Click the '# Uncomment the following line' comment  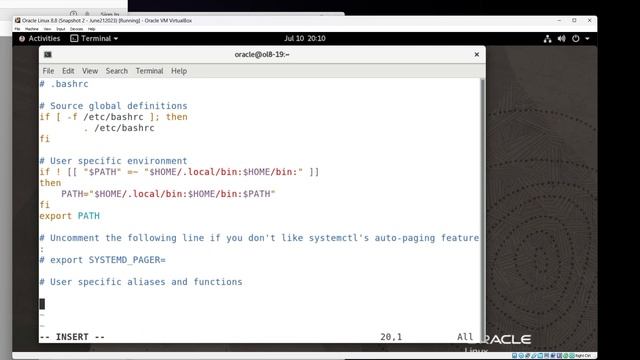(x=259, y=238)
